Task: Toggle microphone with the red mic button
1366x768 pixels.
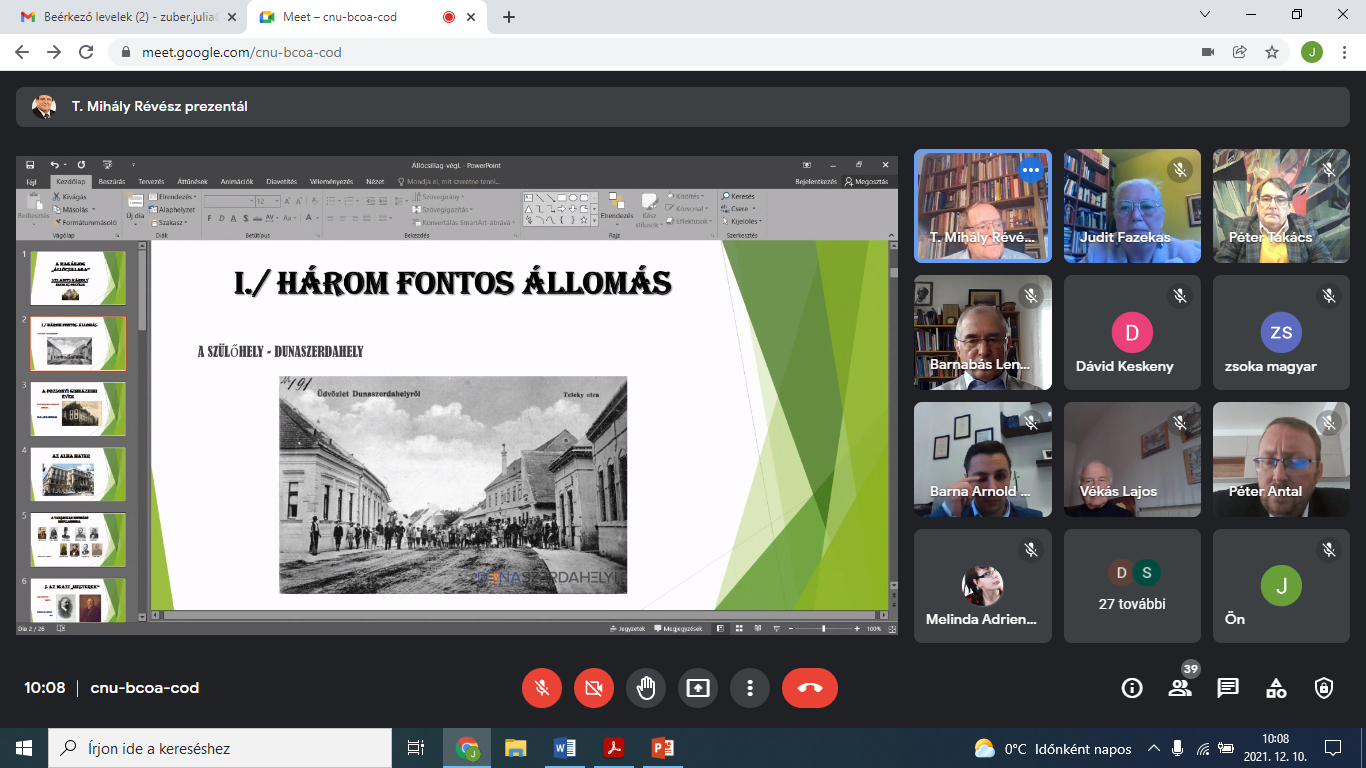Action: pyautogui.click(x=542, y=688)
